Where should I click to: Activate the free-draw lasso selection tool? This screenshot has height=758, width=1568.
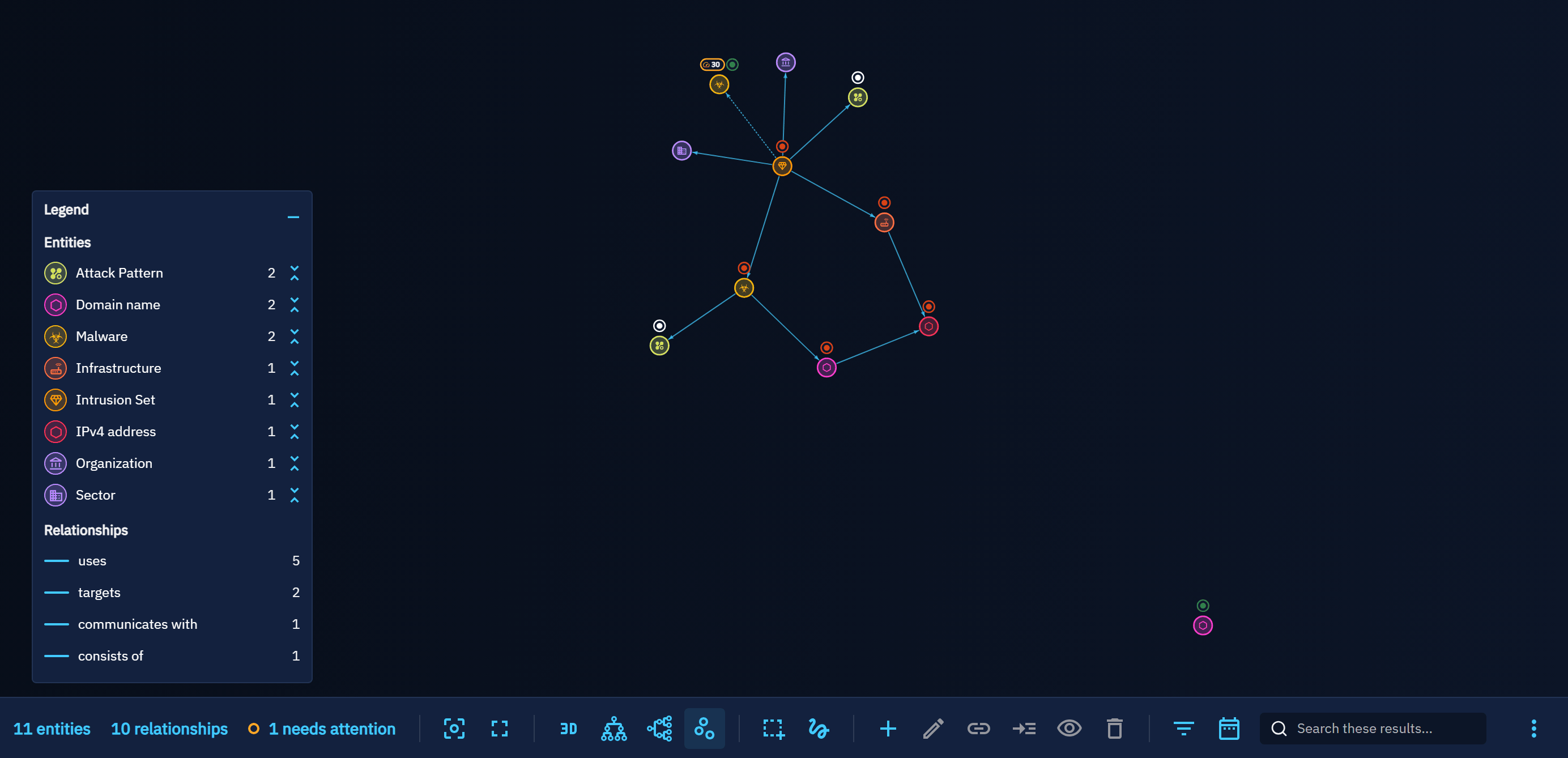point(819,728)
